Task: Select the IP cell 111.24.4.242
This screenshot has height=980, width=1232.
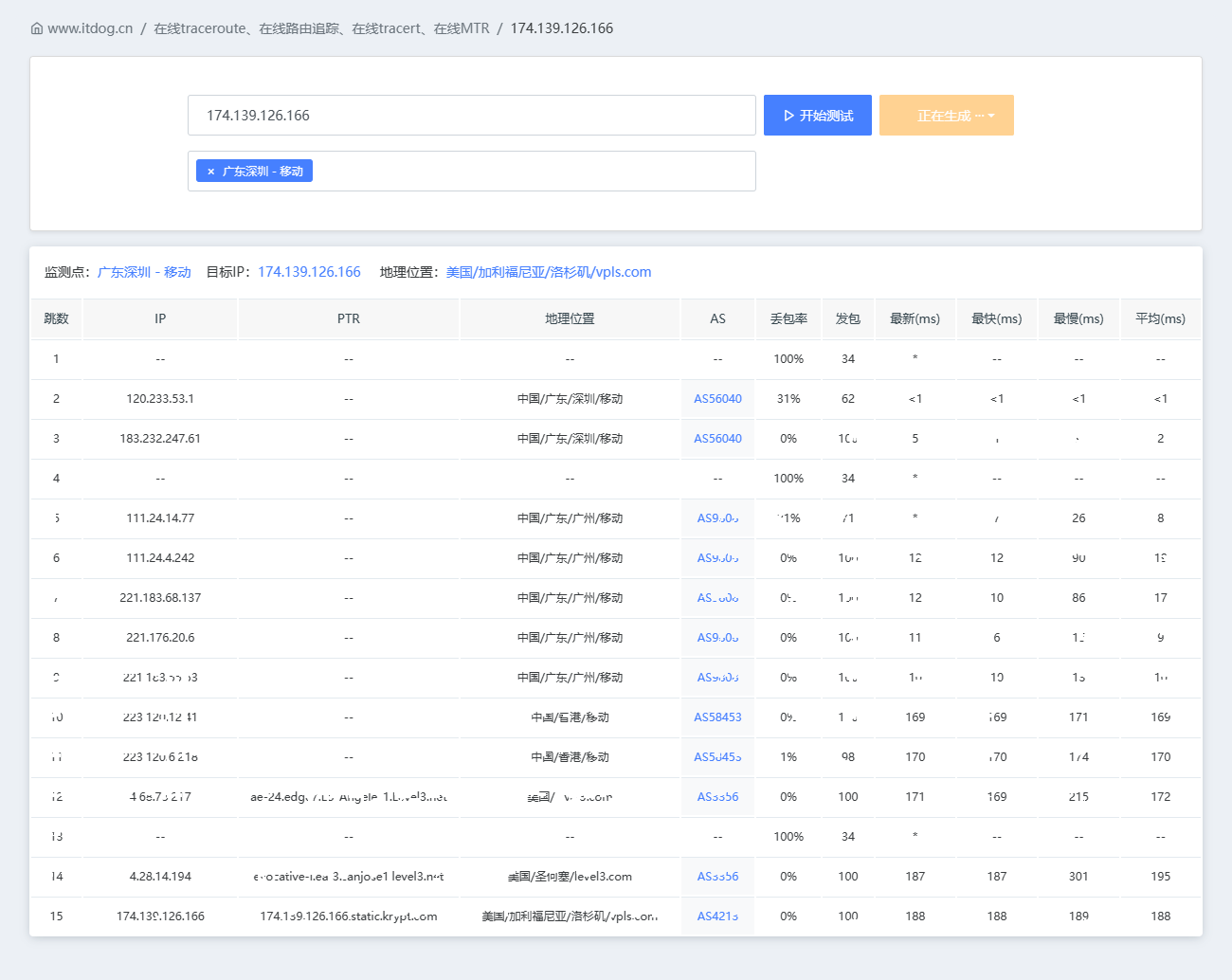Action: tap(160, 558)
